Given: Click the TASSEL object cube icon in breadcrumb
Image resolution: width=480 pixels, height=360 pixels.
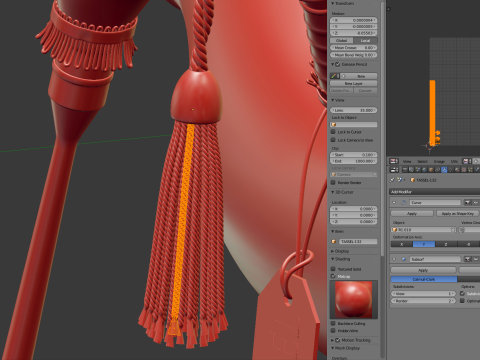Looking at the screenshot, I should coord(413,180).
